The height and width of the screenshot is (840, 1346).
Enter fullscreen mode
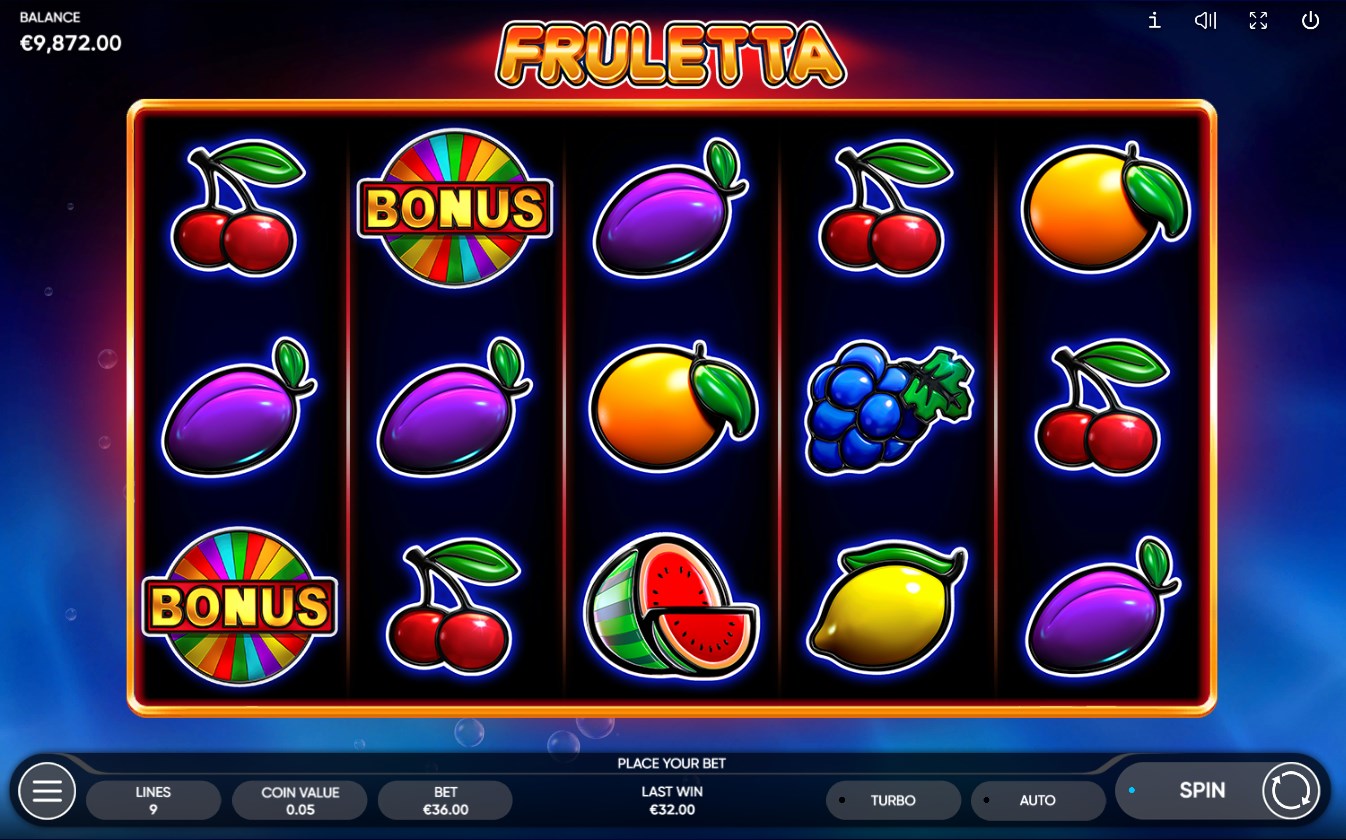1258,20
